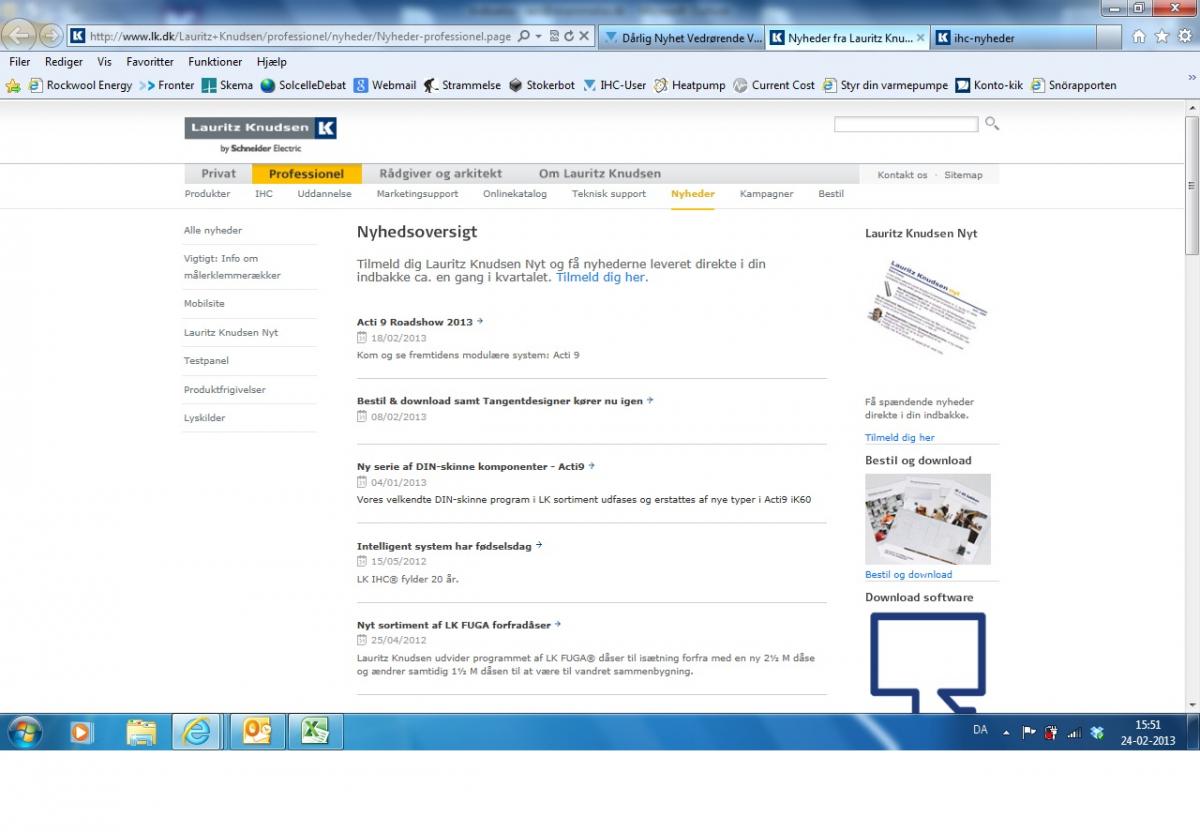Open IE Tools gear icon

click(1184, 37)
